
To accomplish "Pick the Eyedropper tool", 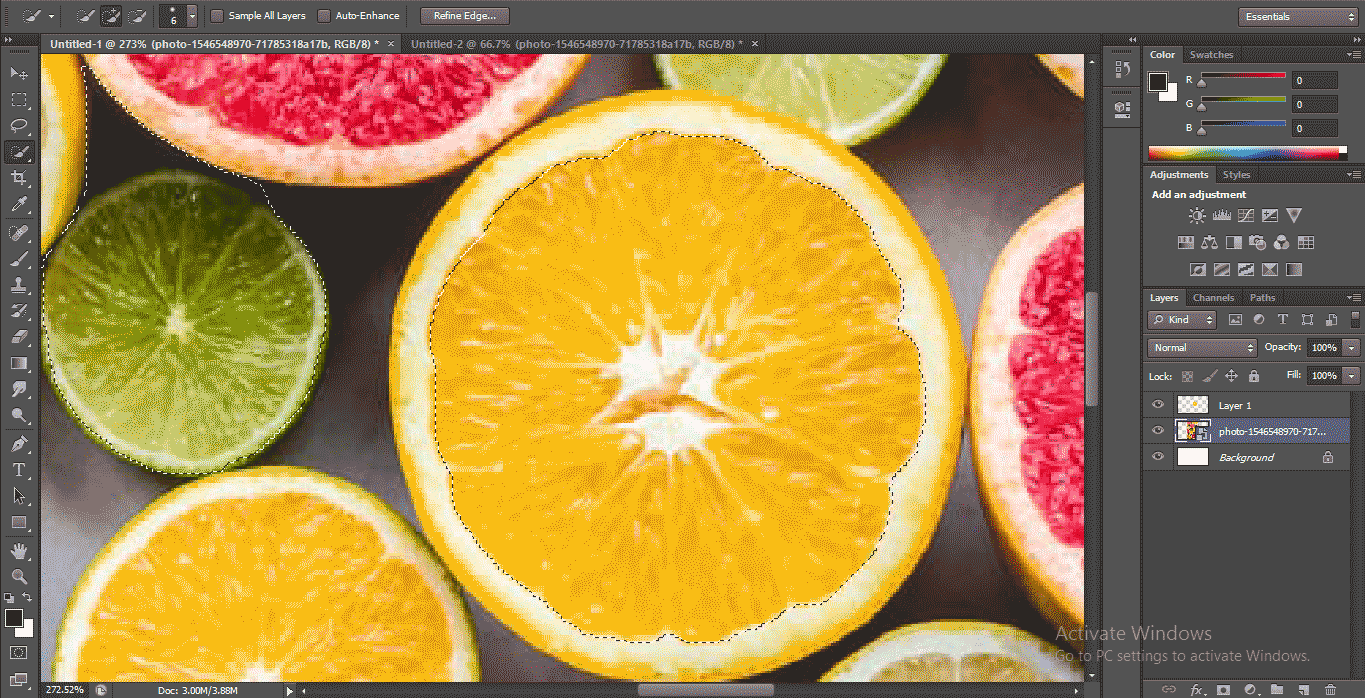I will pyautogui.click(x=19, y=205).
